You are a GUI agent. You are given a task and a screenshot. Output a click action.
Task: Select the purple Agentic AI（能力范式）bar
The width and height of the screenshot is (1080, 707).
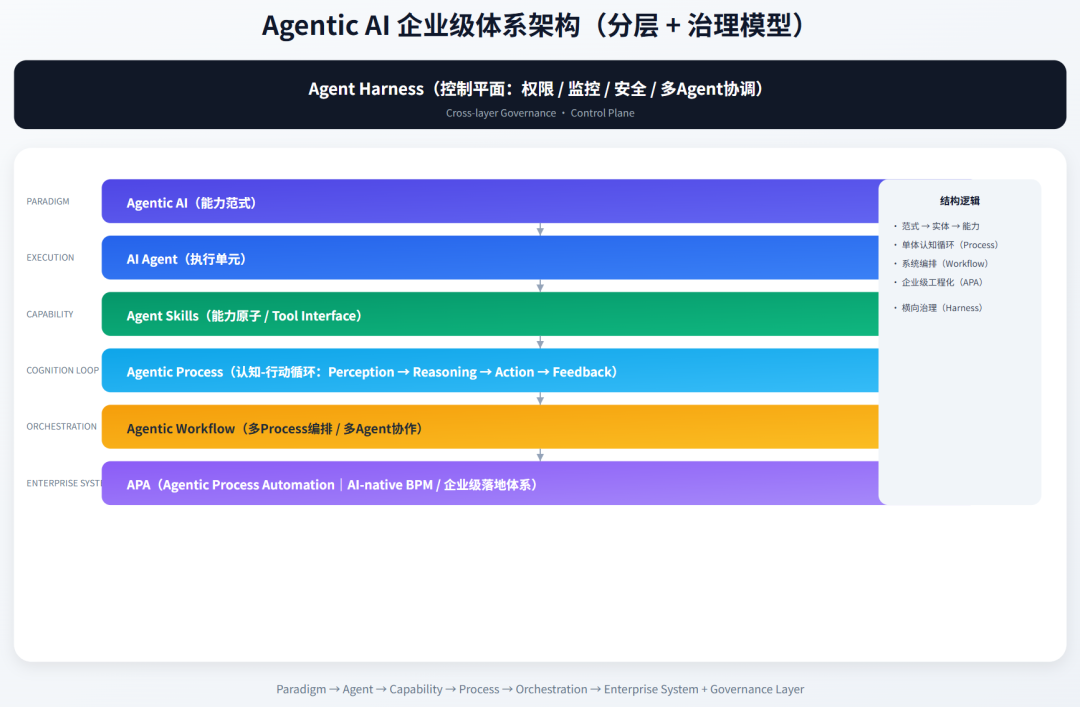(x=490, y=201)
